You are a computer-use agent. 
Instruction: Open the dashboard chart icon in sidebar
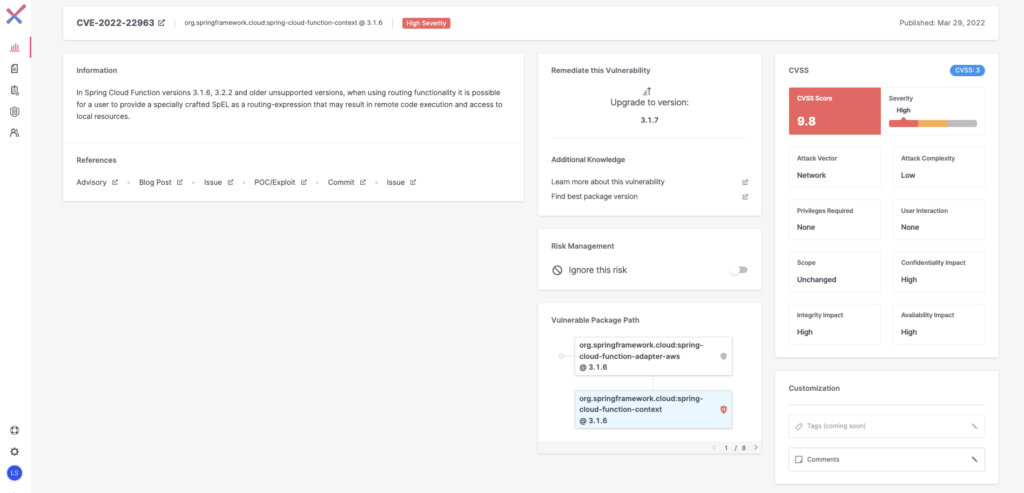[14, 48]
